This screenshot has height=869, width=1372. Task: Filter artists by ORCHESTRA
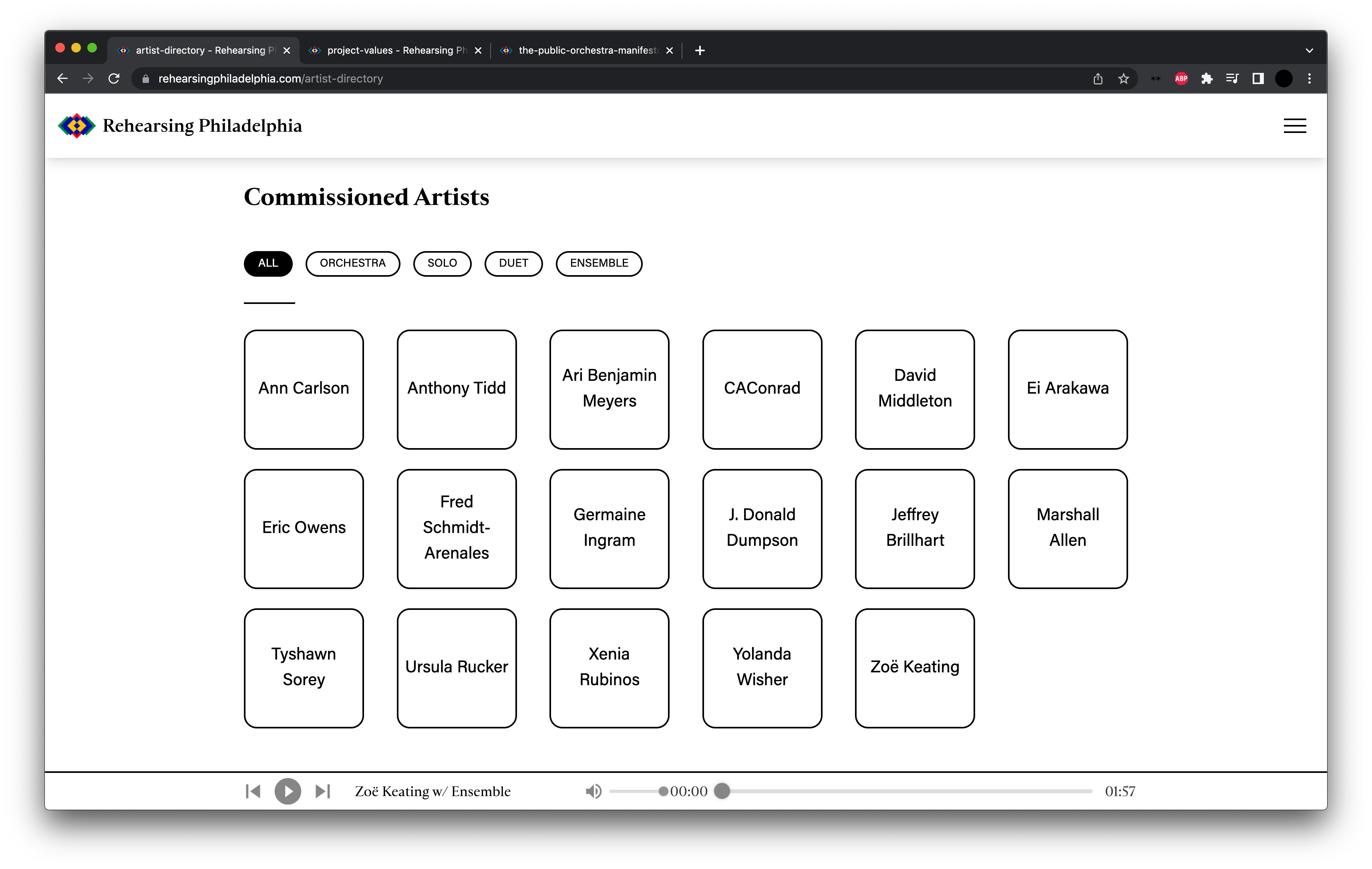tap(352, 263)
